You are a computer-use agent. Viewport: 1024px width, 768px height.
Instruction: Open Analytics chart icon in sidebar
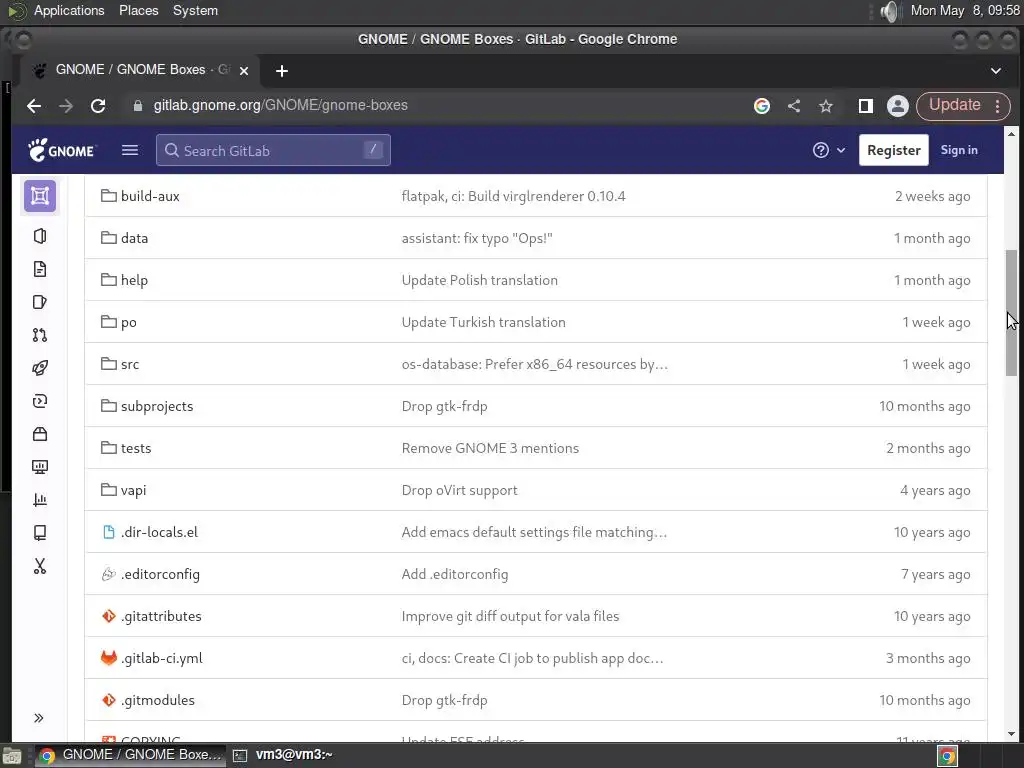(x=40, y=500)
